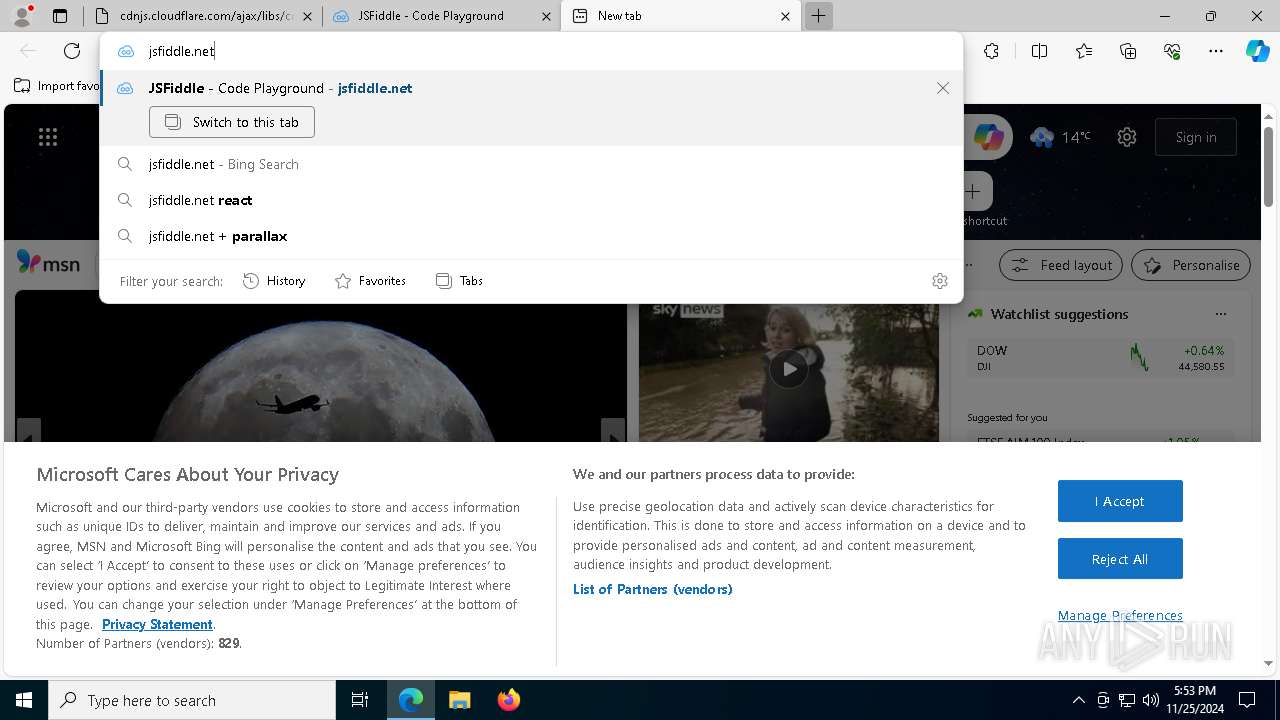Filter search by History
The height and width of the screenshot is (720, 1280).
(x=274, y=281)
